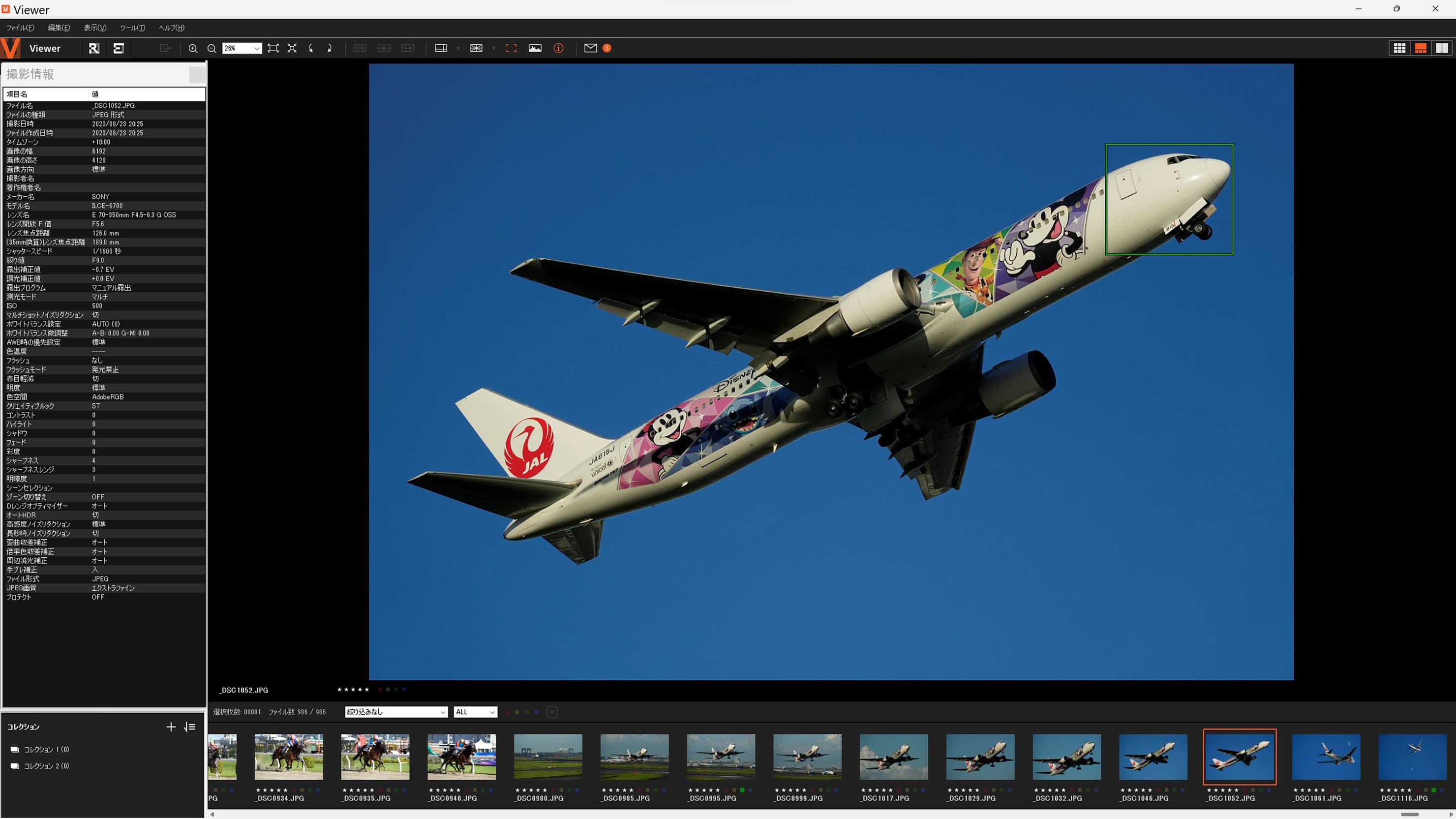Viewport: 1456px width, 819px height.
Task: Click the filmstrip scrollbar right arrow
Action: coord(1451,815)
